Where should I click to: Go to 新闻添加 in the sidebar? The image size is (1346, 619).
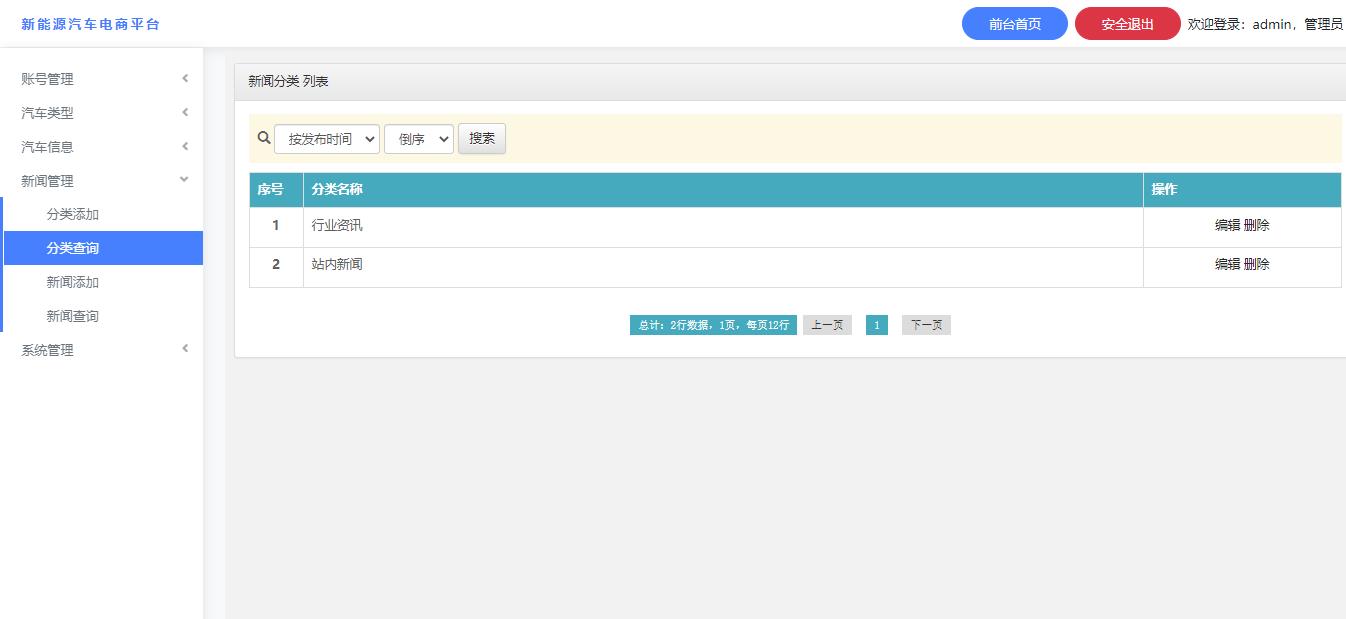[72, 282]
